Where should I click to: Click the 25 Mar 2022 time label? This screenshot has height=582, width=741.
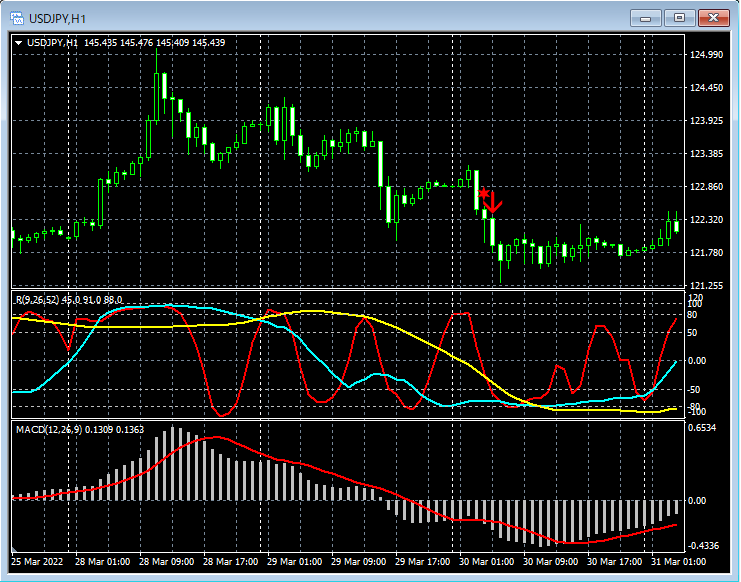(x=37, y=562)
